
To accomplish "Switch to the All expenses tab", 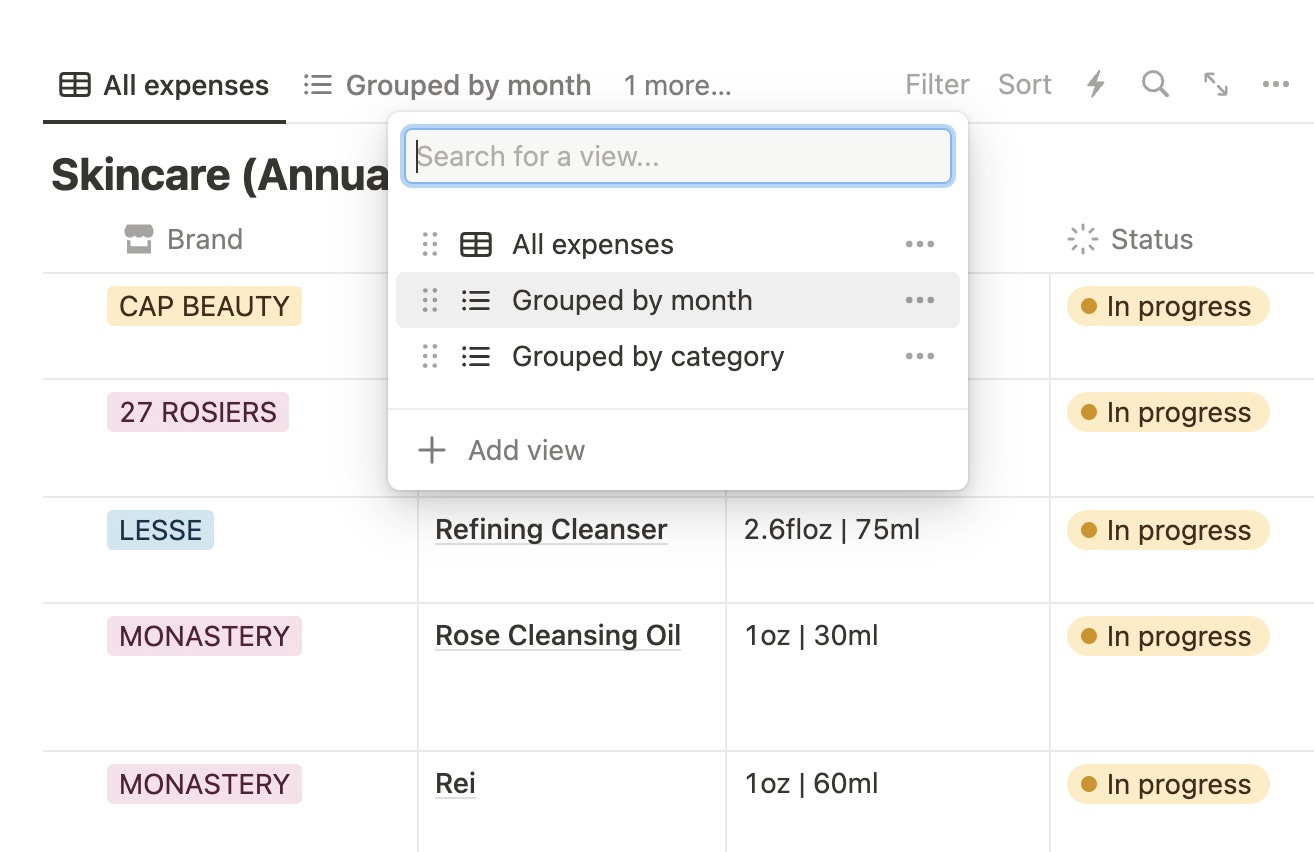I will (165, 86).
